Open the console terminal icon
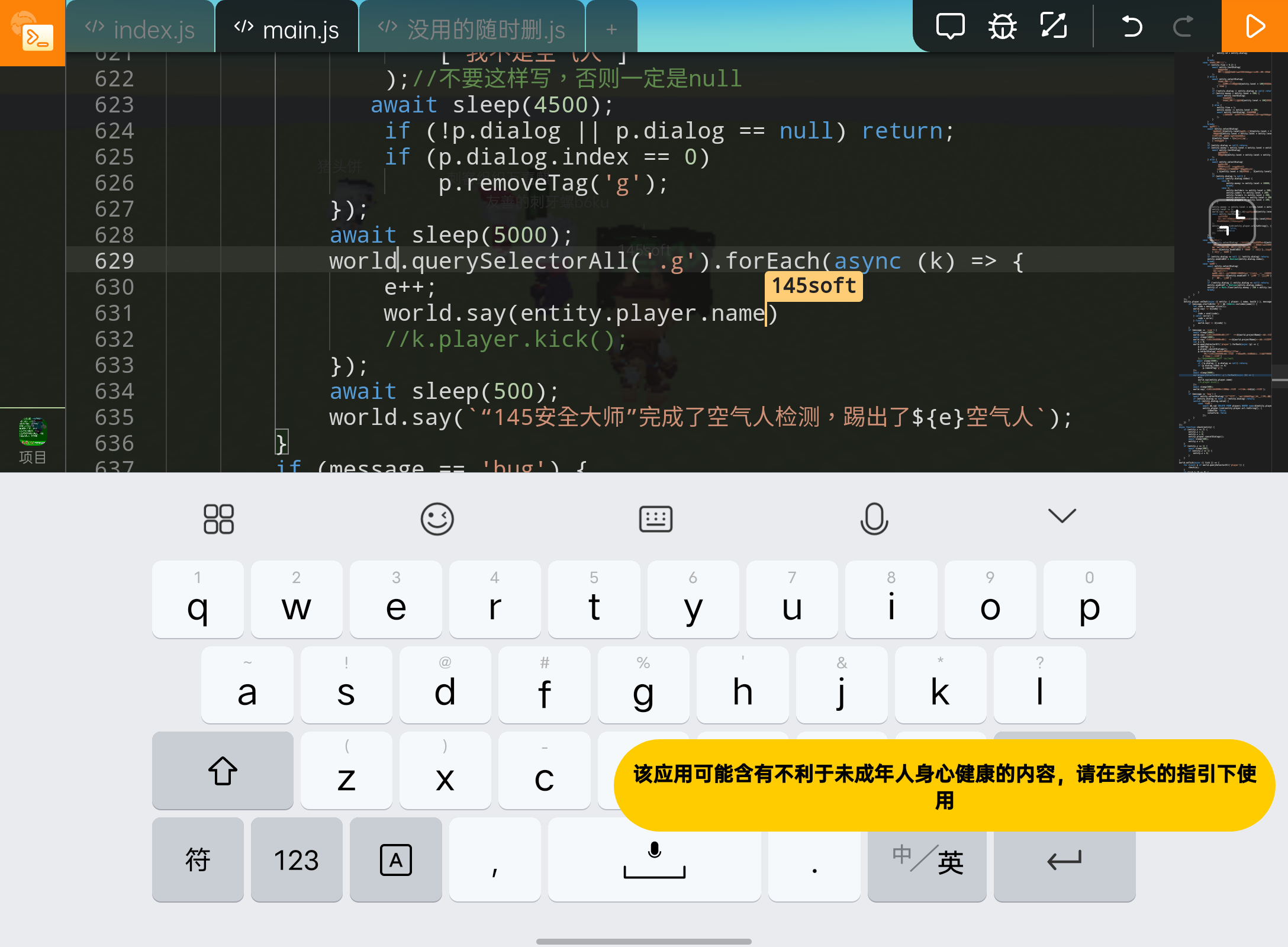Viewport: 1288px width, 947px height. click(33, 33)
